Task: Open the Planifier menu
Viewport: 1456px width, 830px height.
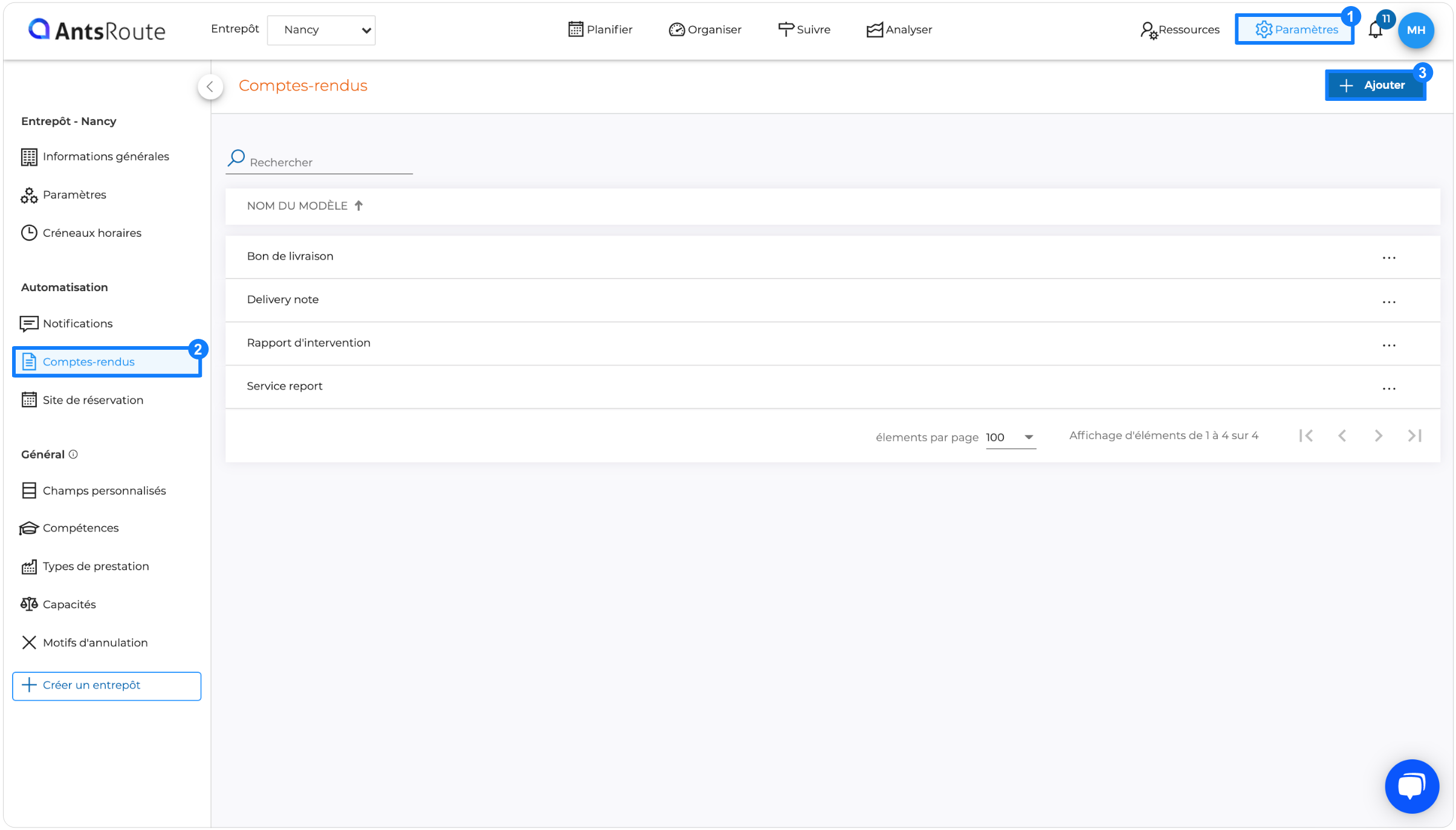Action: [x=600, y=30]
